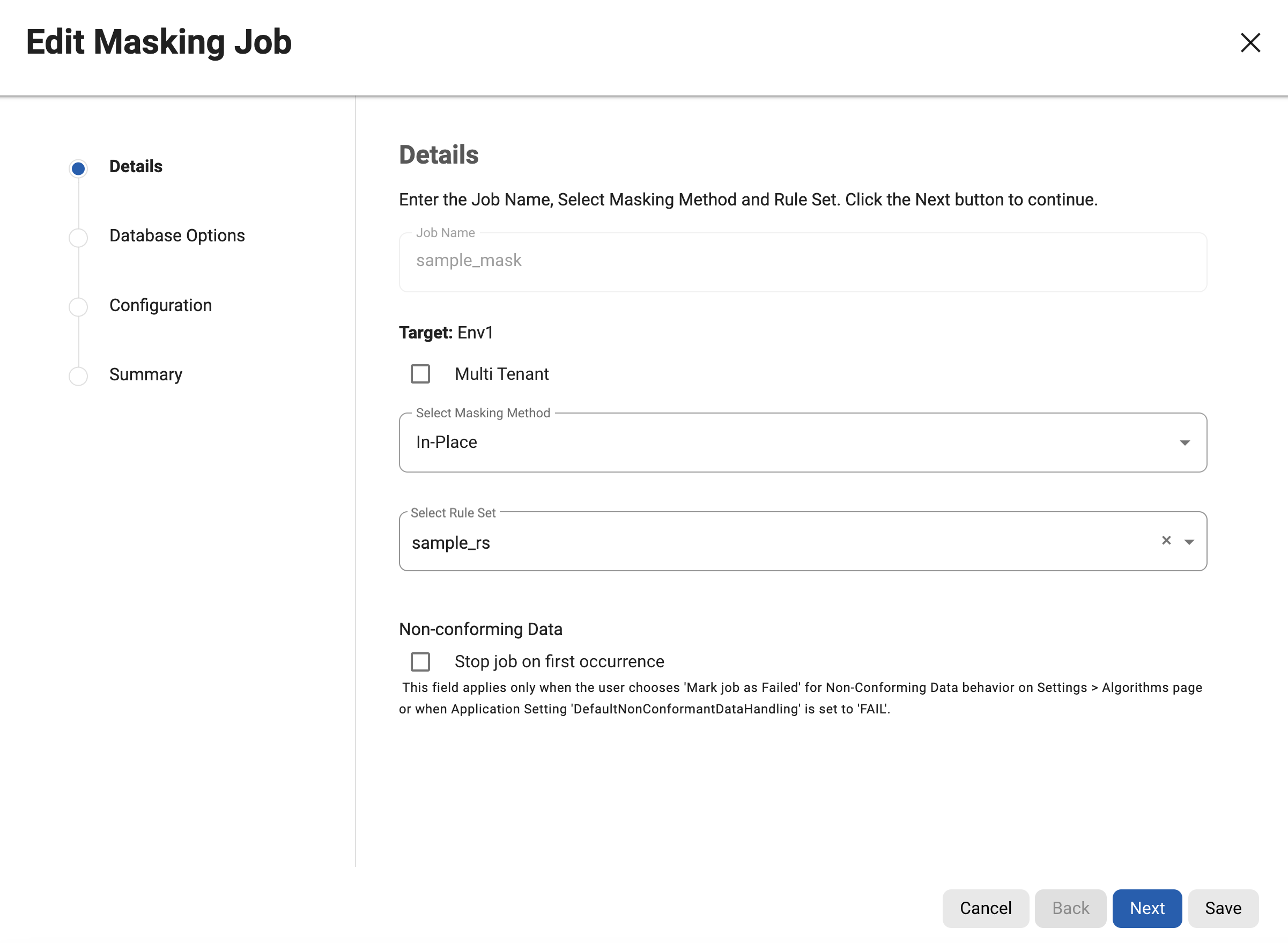Jump to the Summary step
The width and height of the screenshot is (1288, 943).
145,374
